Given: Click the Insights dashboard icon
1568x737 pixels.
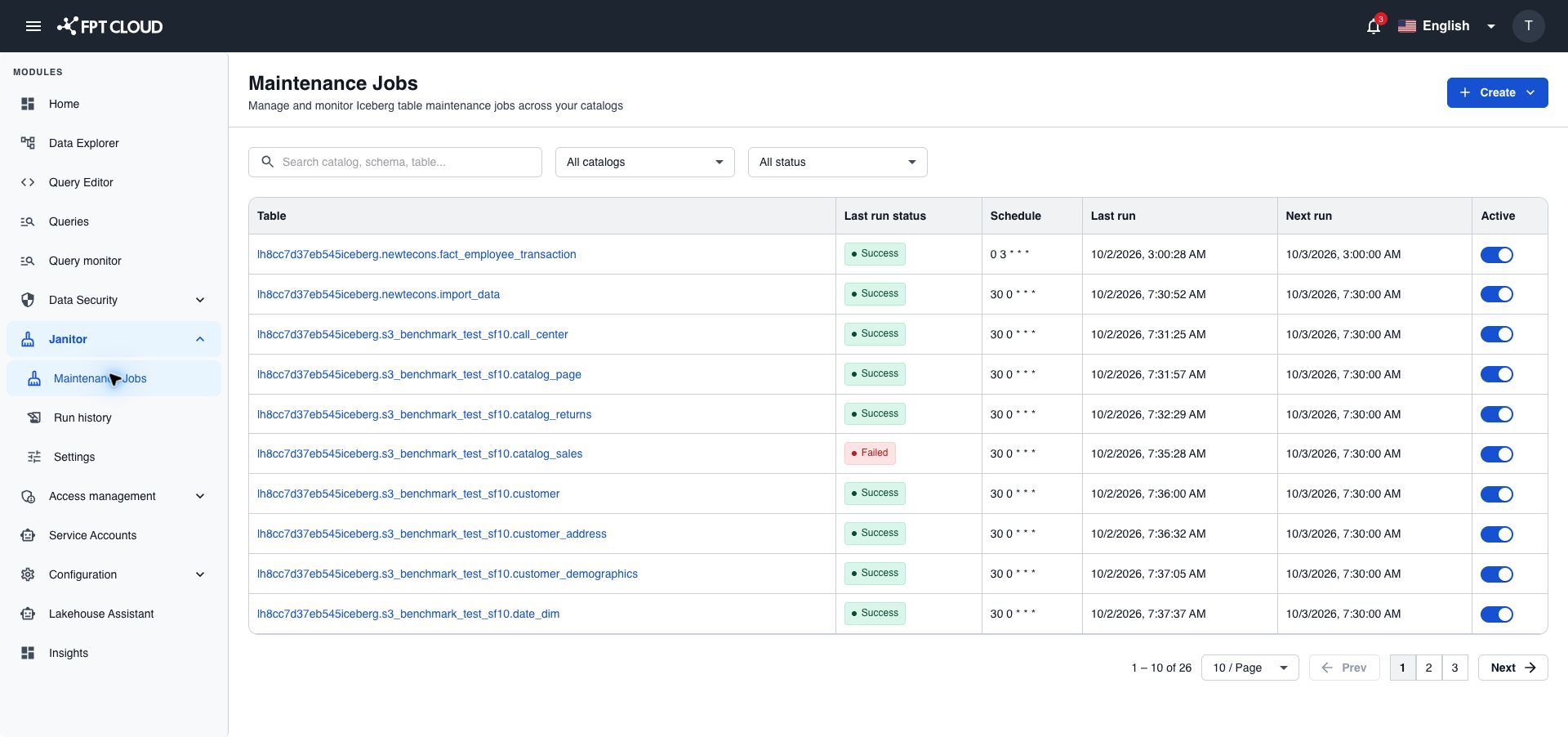Looking at the screenshot, I should click(28, 653).
